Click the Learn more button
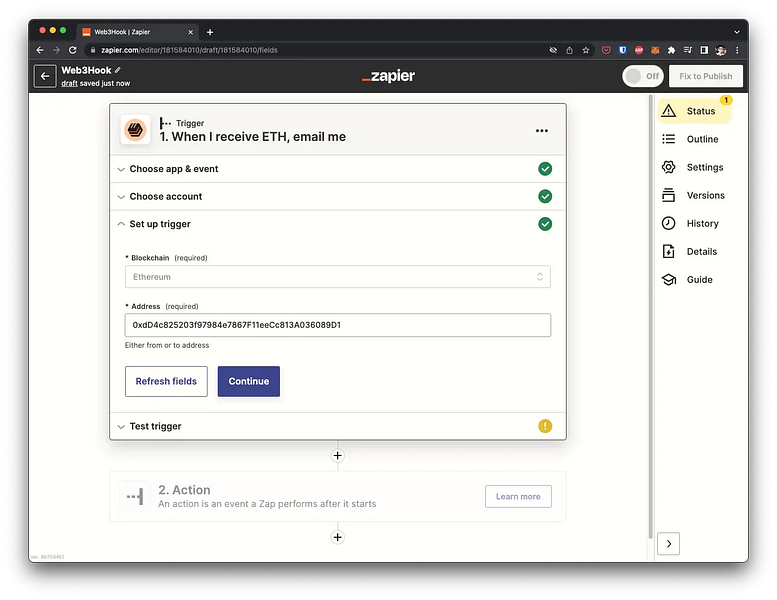The height and width of the screenshot is (600, 777). click(518, 496)
